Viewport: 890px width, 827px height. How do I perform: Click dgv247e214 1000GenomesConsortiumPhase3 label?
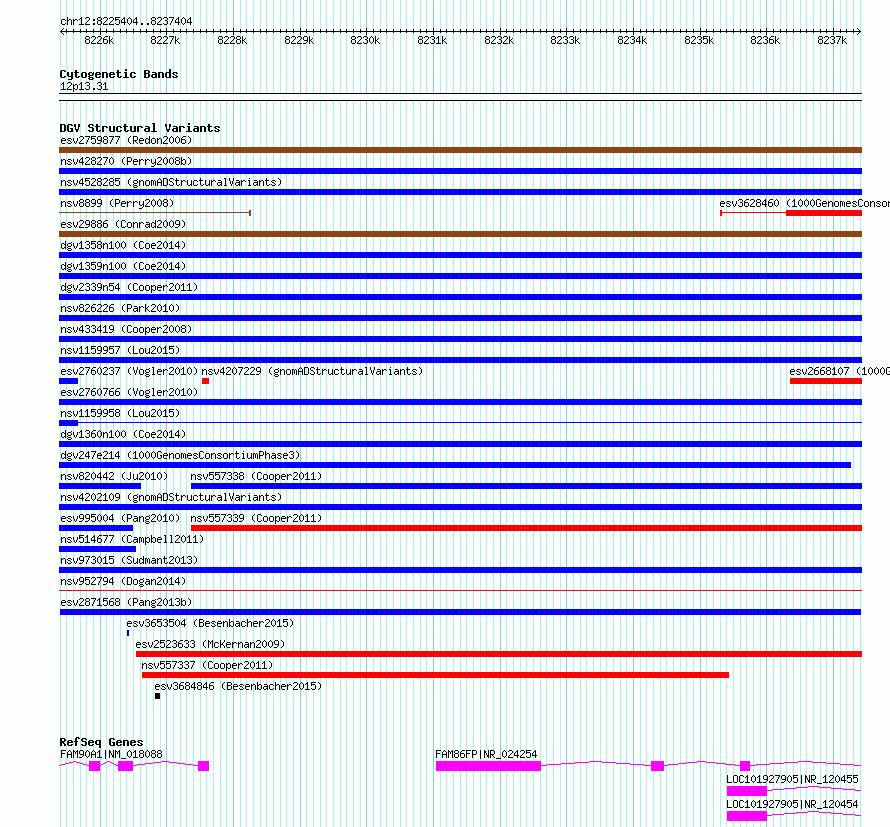click(180, 455)
